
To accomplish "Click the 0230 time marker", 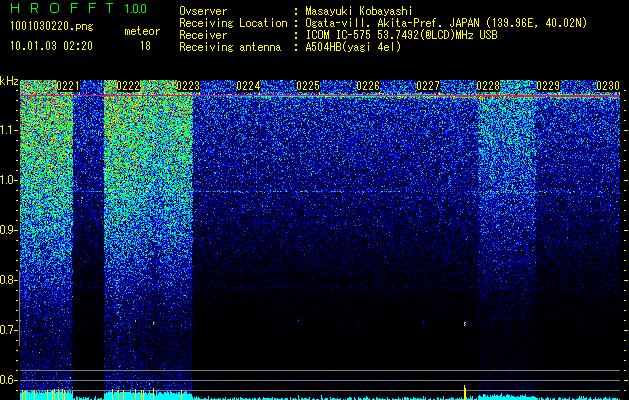I will click(608, 86).
